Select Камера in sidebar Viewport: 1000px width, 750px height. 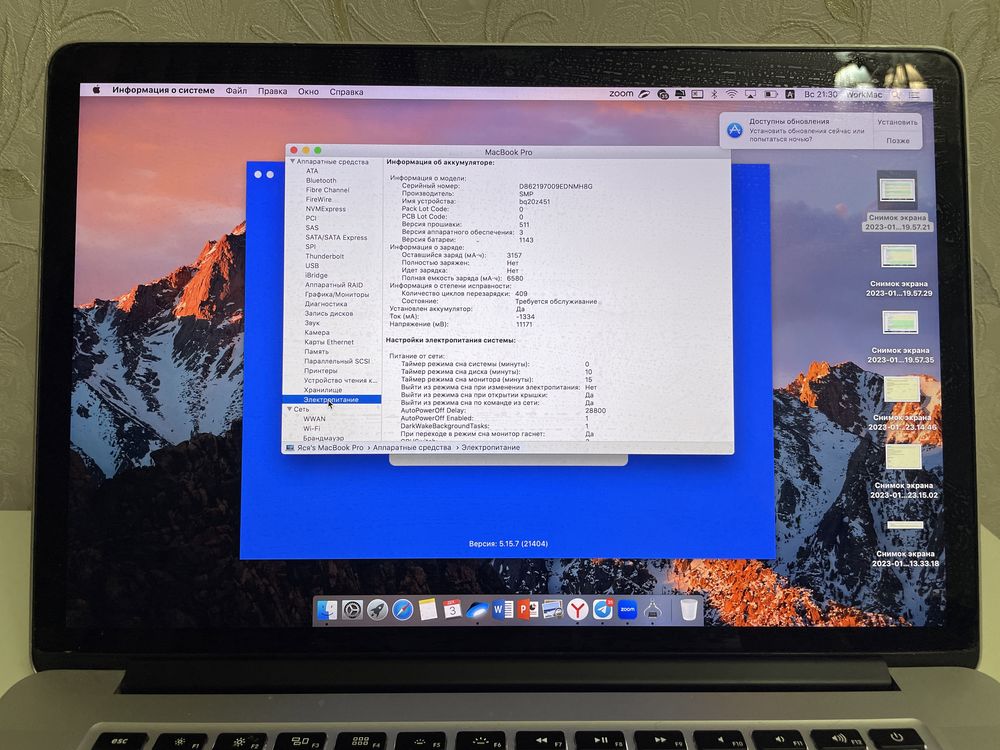point(317,332)
